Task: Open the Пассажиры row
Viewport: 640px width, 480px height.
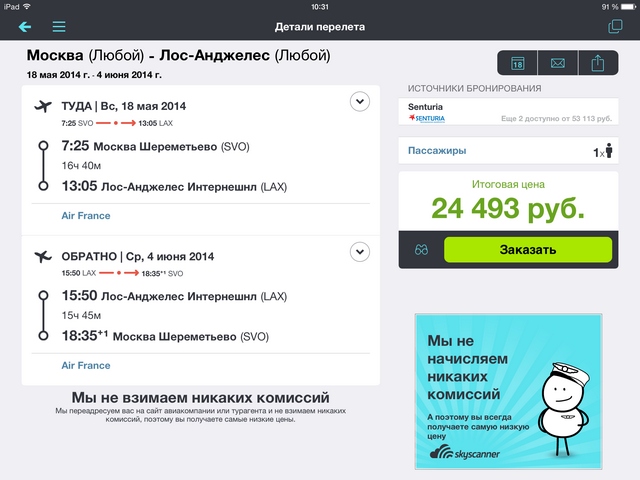Action: 508,151
